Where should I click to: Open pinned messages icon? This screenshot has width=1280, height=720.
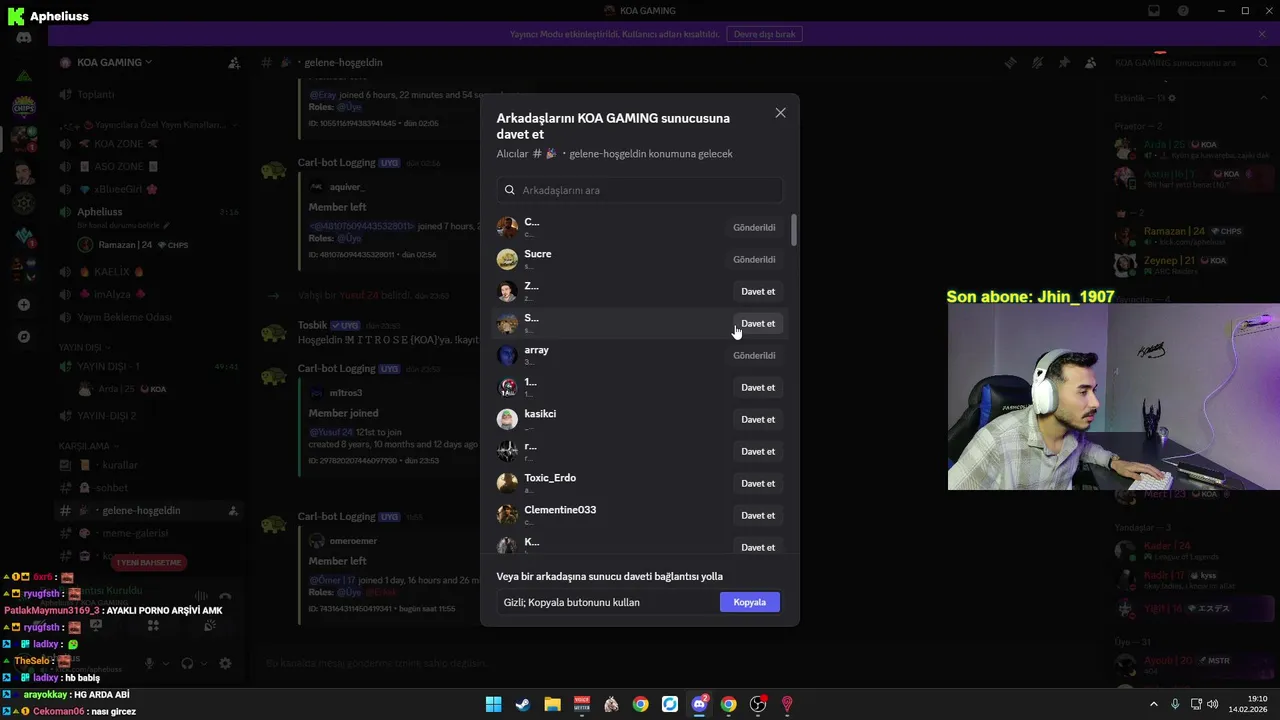pyautogui.click(x=1063, y=62)
